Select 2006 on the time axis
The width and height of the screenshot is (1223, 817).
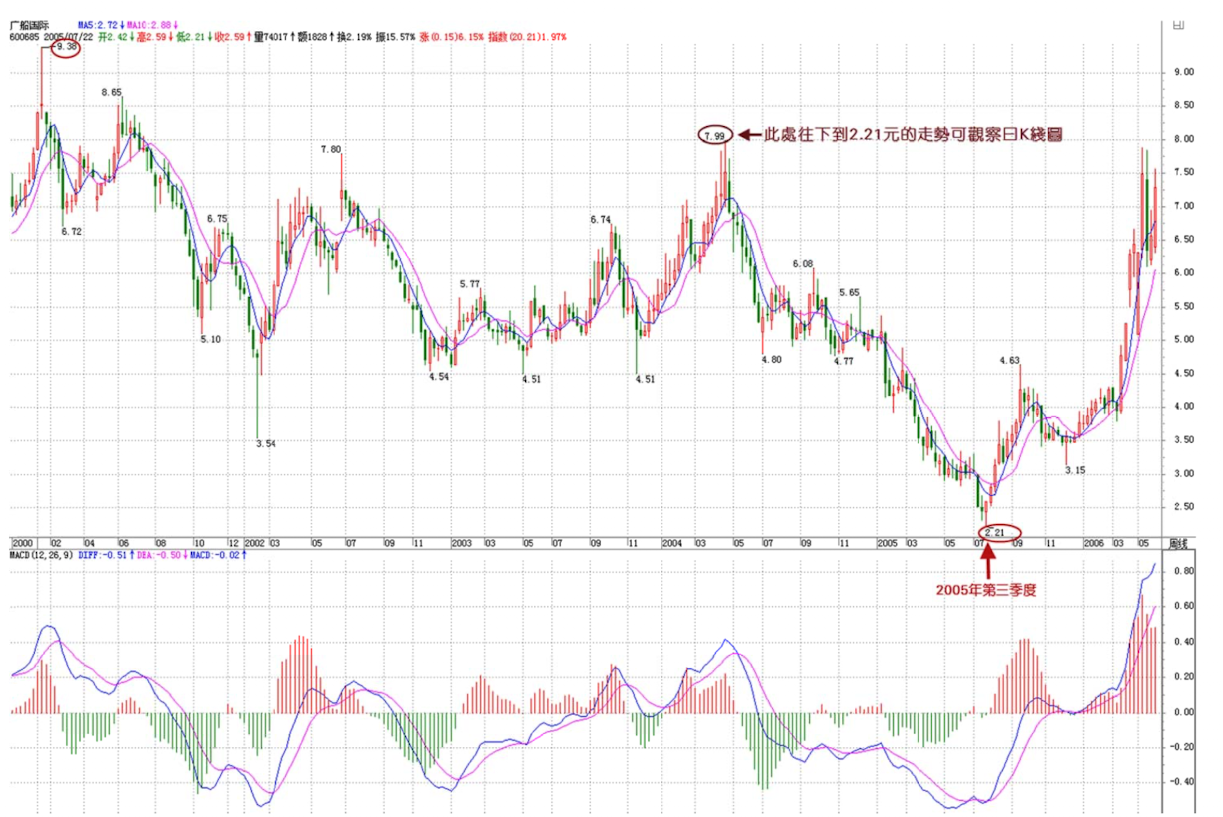[x=1095, y=542]
